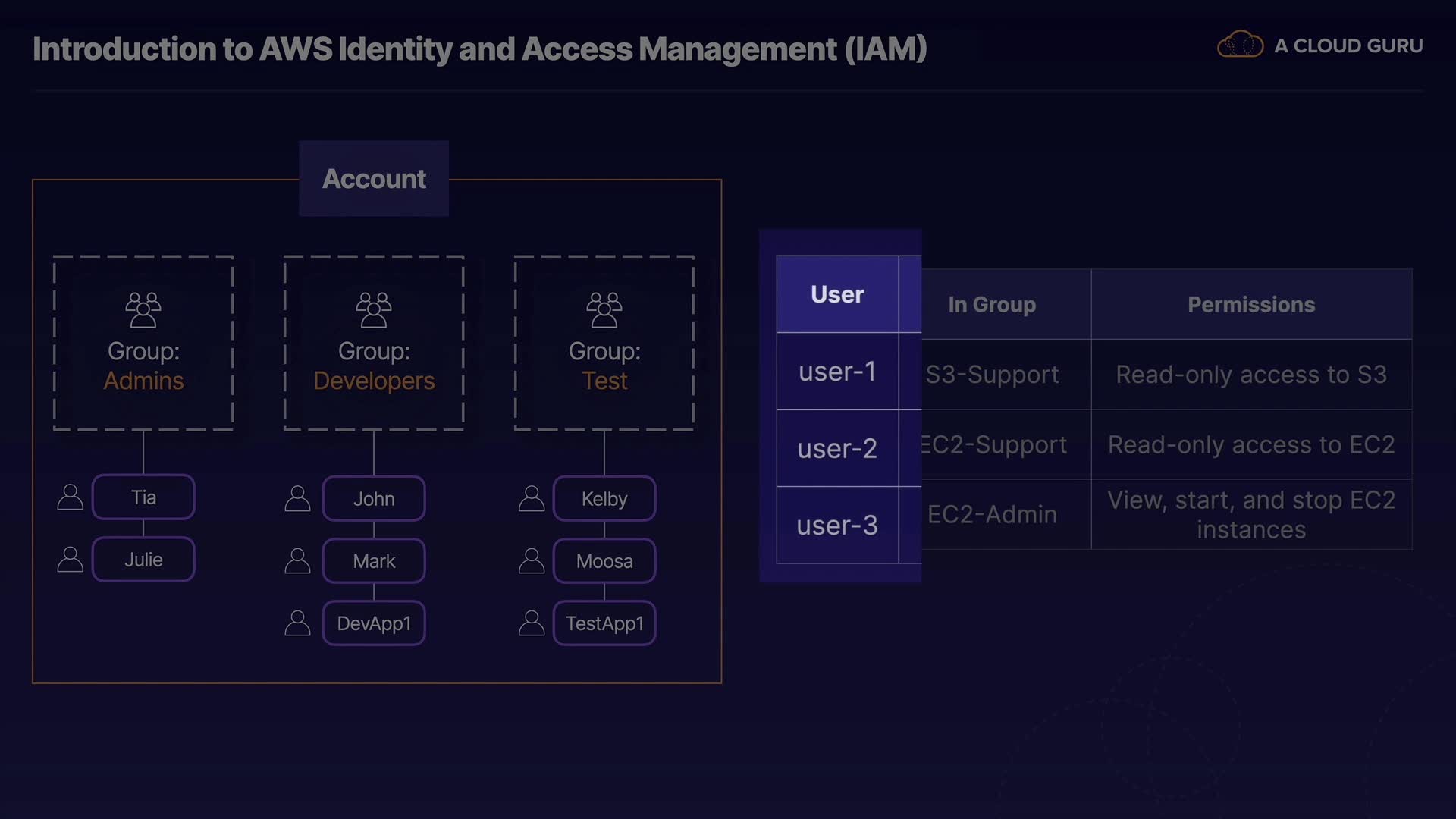Click the Admins group people icon
Image resolution: width=1456 pixels, height=819 pixels.
pyautogui.click(x=143, y=309)
